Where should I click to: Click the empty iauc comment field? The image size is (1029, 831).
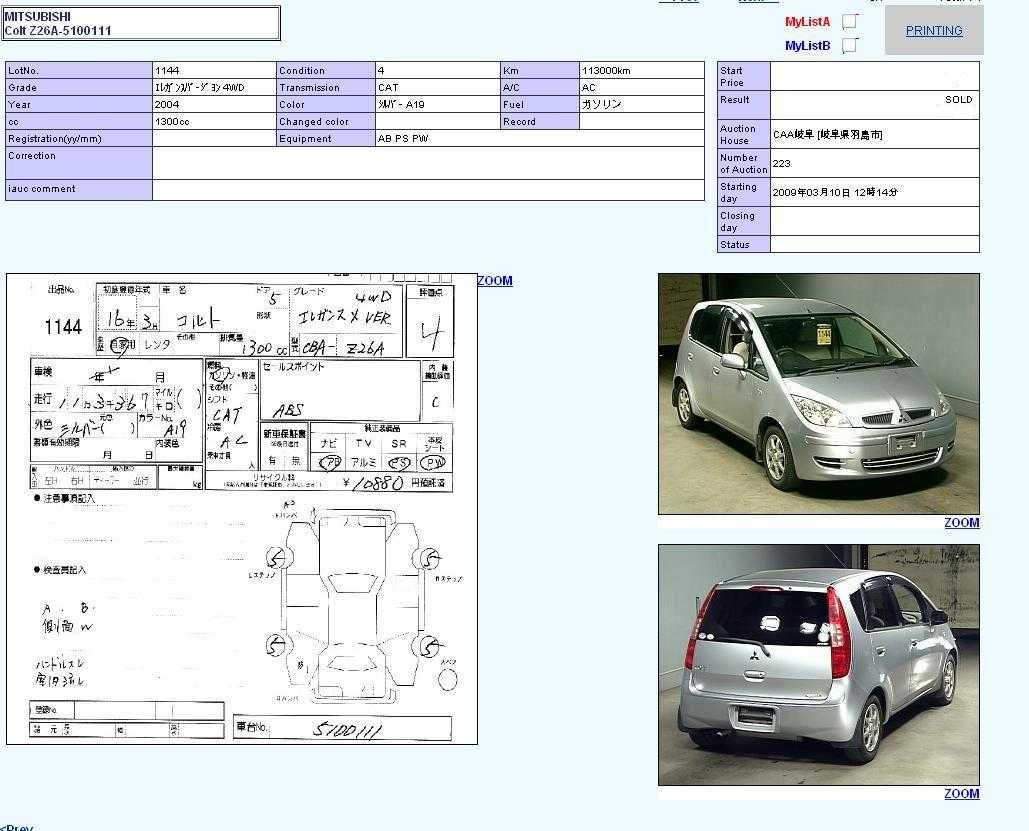click(x=428, y=190)
